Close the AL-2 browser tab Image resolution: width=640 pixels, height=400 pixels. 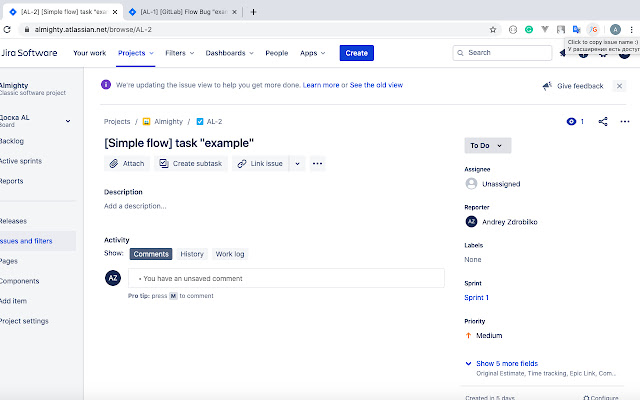point(115,12)
